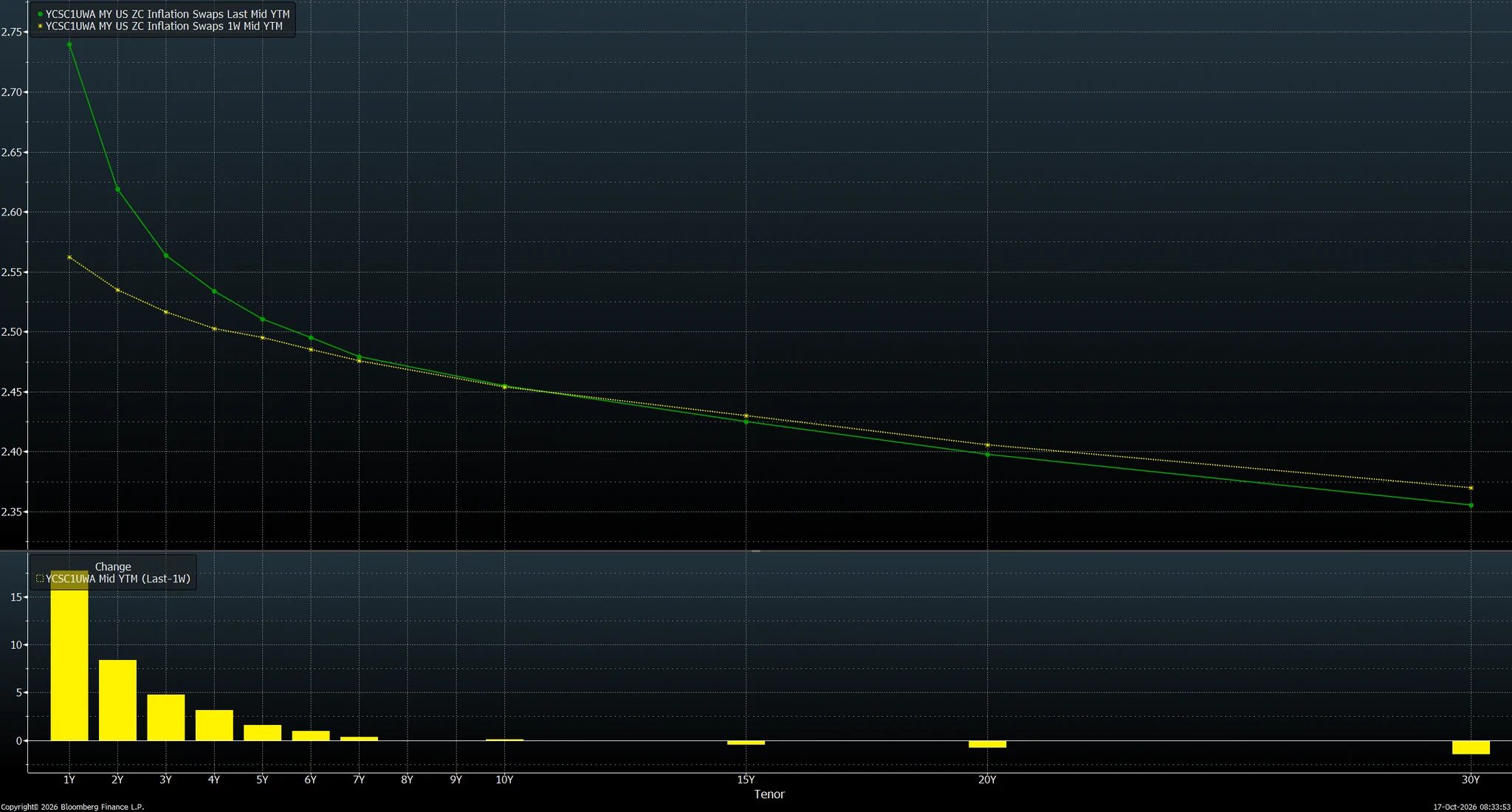Click the 5Y tenor axis label
Image resolution: width=1512 pixels, height=812 pixels.
262,780
